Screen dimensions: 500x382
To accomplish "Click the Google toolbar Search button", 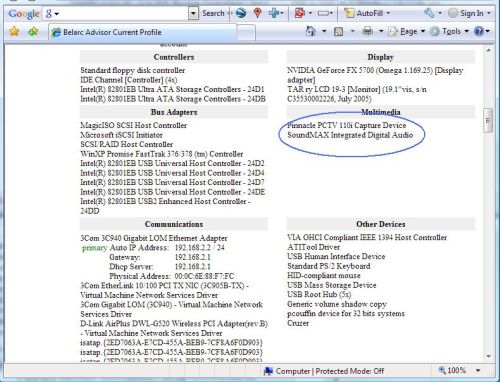I will (213, 13).
